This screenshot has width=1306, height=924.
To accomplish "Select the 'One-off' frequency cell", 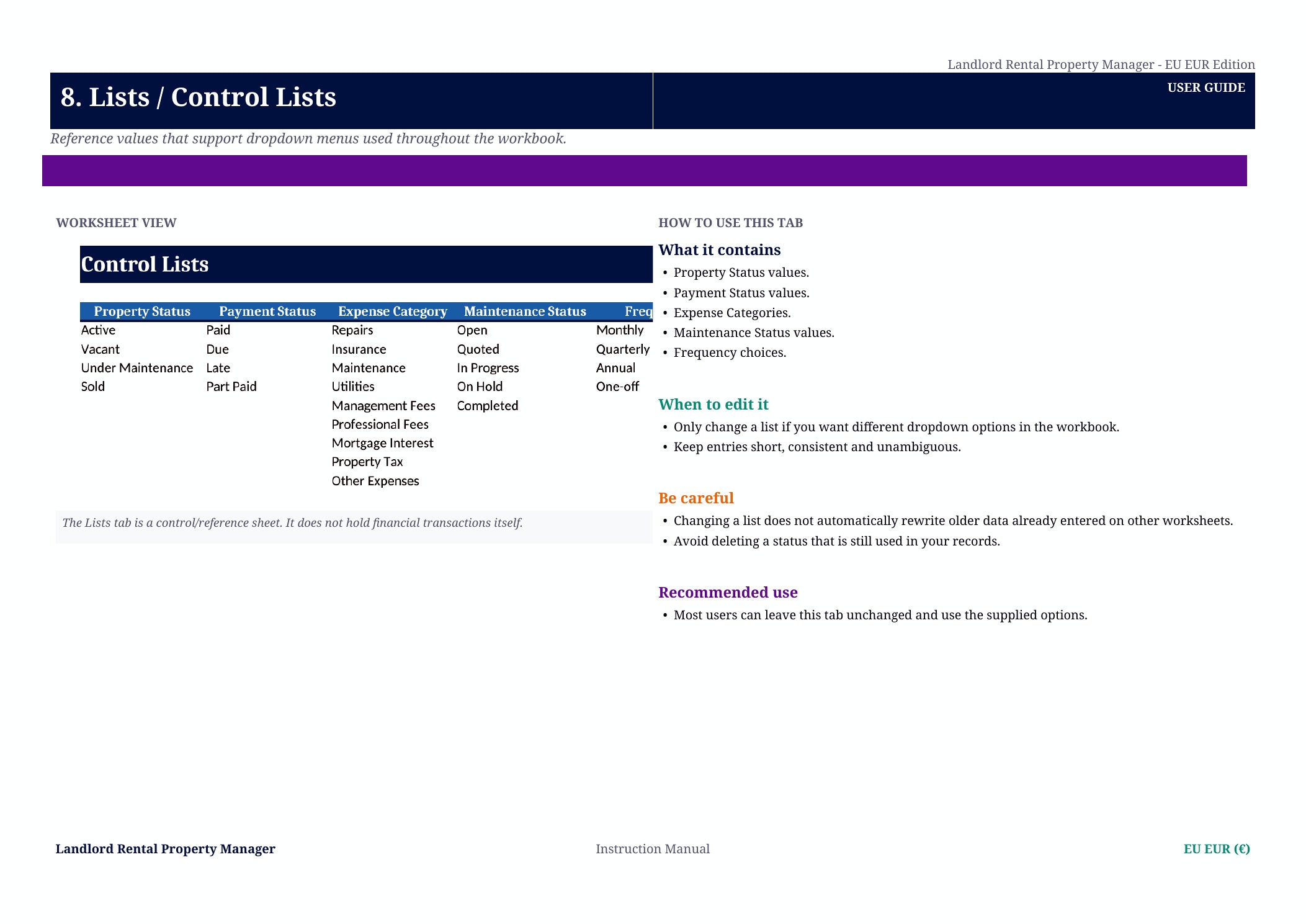I will pos(617,387).
